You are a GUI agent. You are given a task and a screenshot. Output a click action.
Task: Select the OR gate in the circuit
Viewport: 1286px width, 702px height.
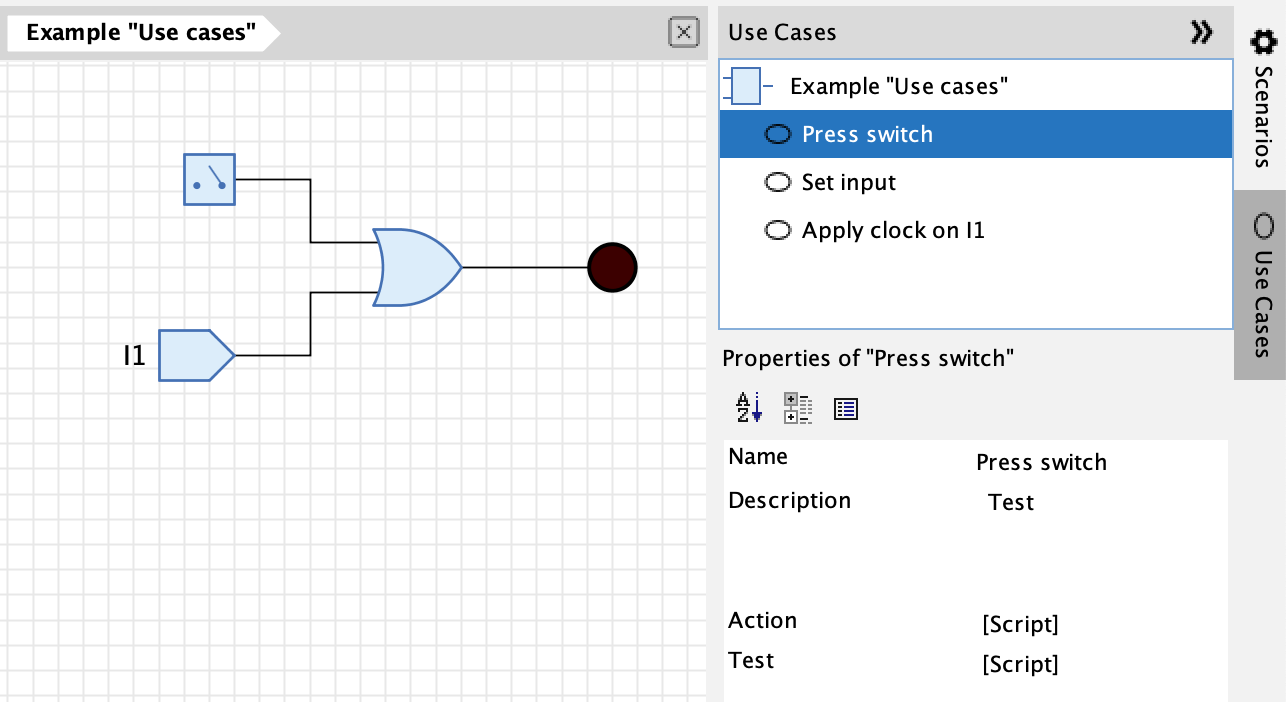(415, 267)
